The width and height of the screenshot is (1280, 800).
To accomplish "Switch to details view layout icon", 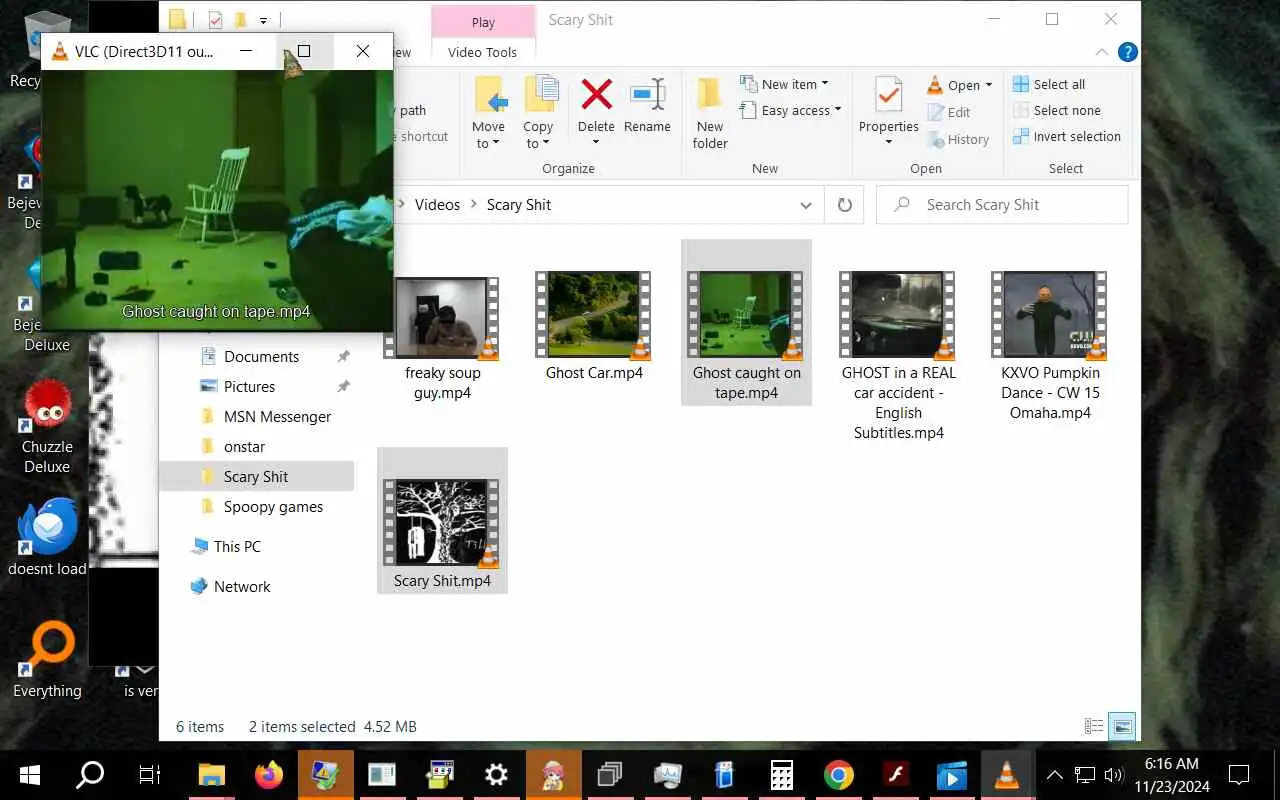I will 1094,727.
